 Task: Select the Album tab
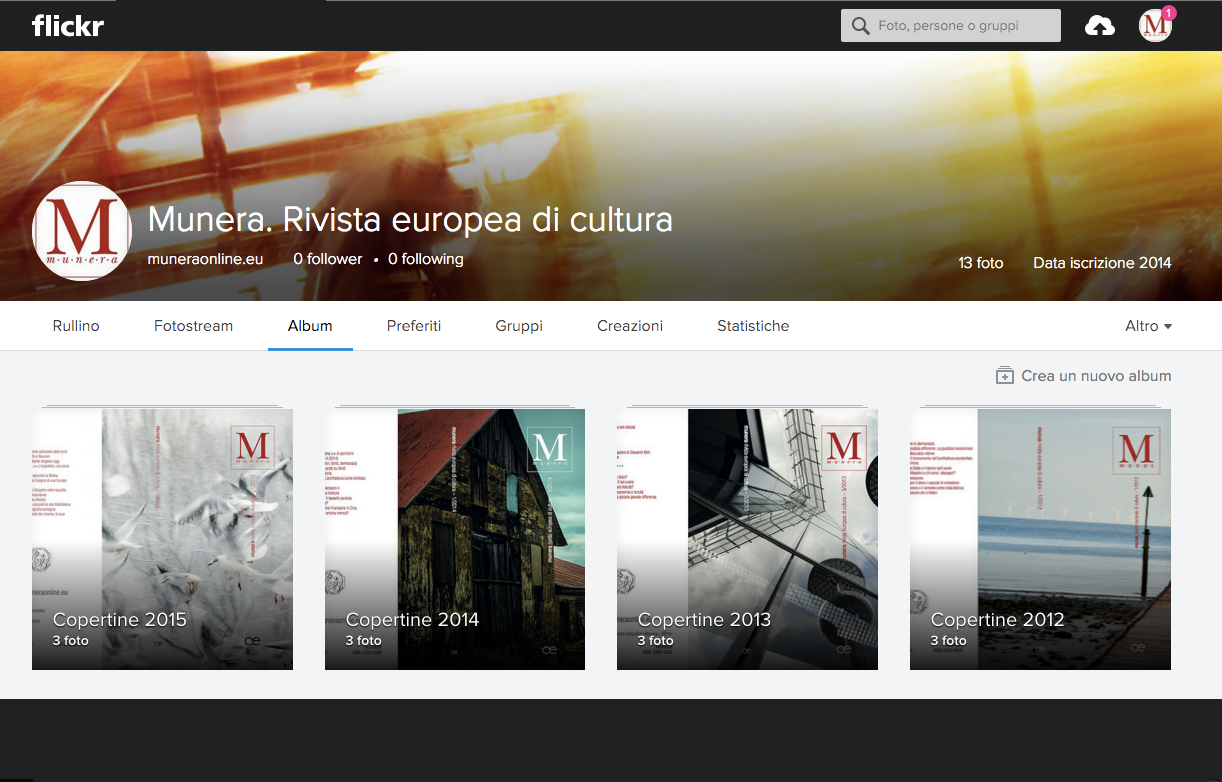(x=310, y=326)
